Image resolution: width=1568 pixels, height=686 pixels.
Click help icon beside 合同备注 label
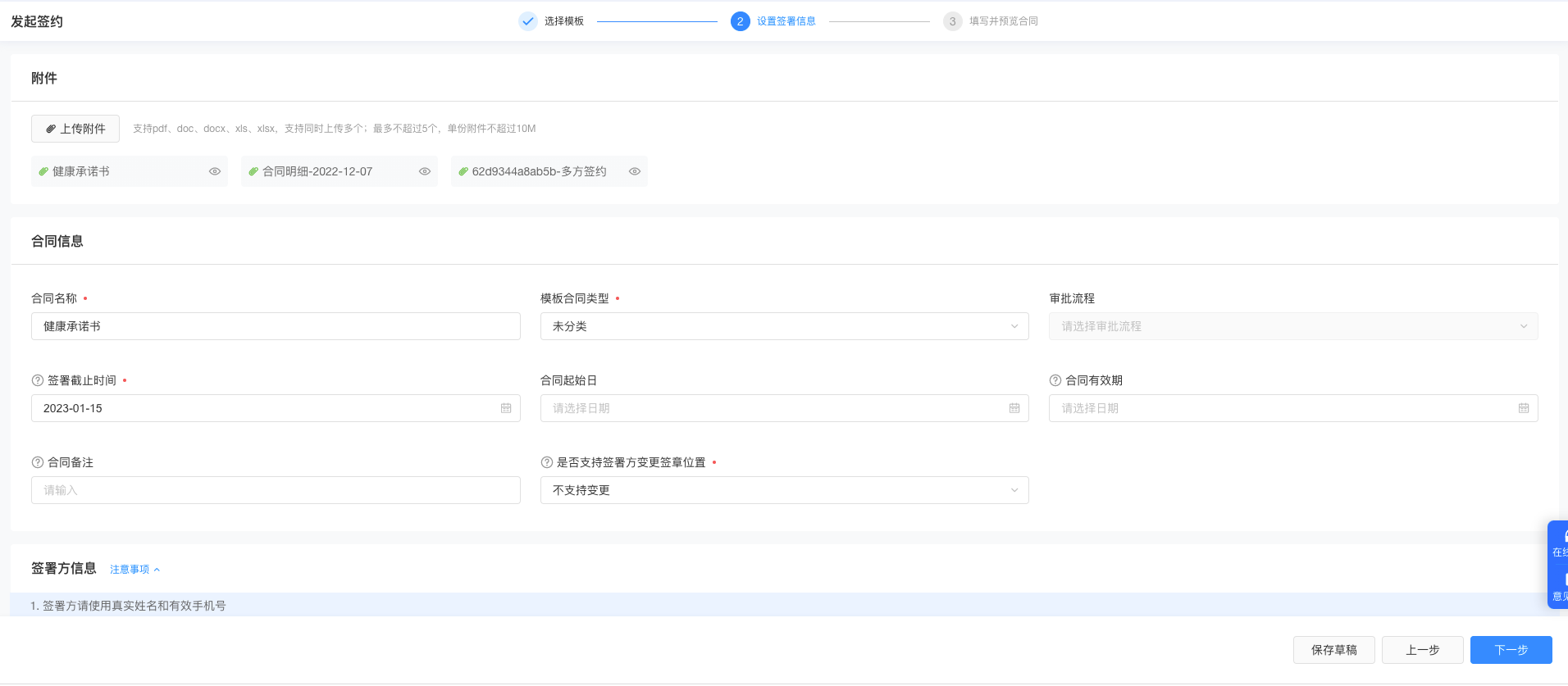37,462
